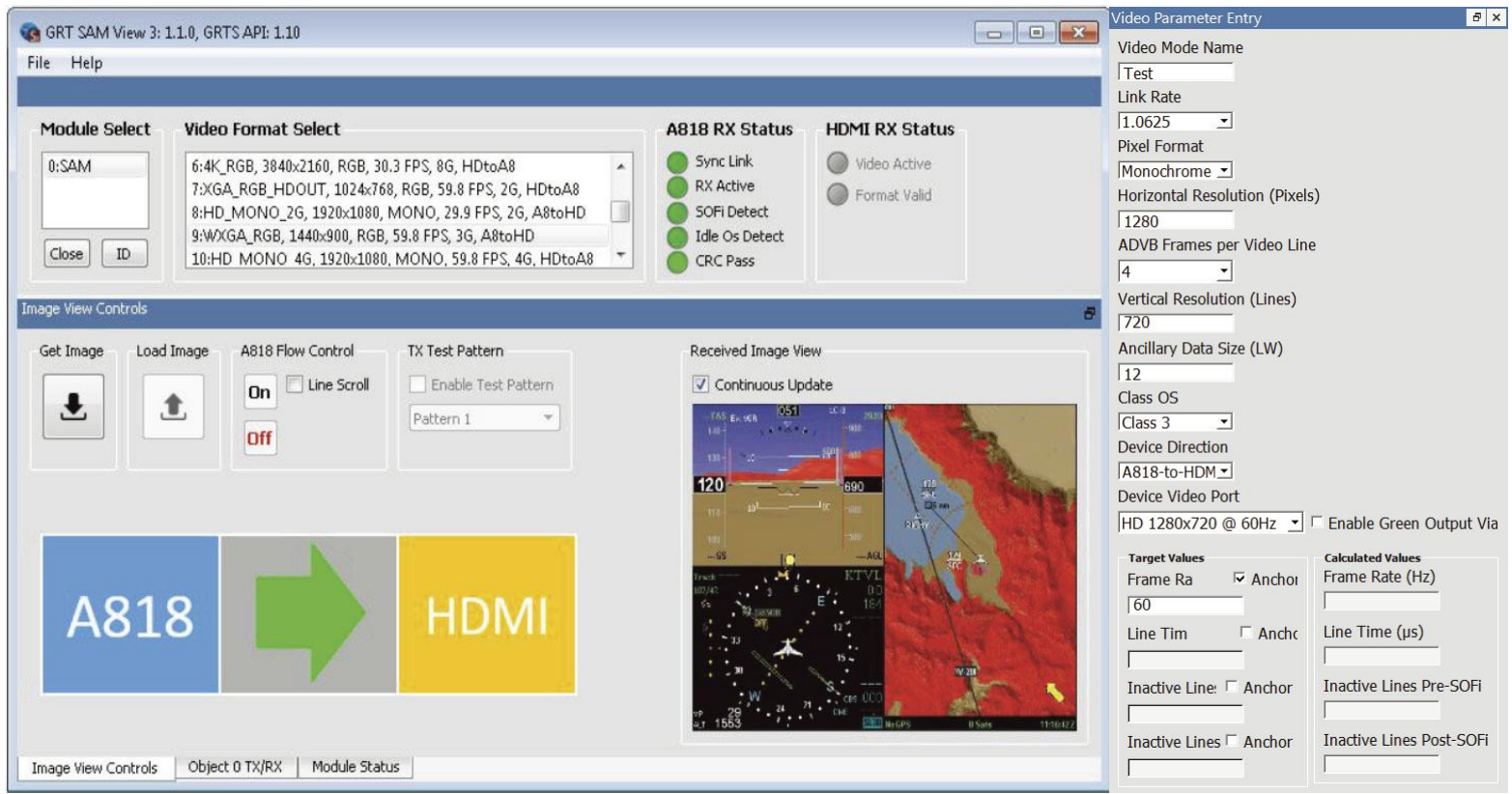The height and width of the screenshot is (794, 1512).
Task: Click scroll down arrow in Video Format list
Action: coord(621,256)
